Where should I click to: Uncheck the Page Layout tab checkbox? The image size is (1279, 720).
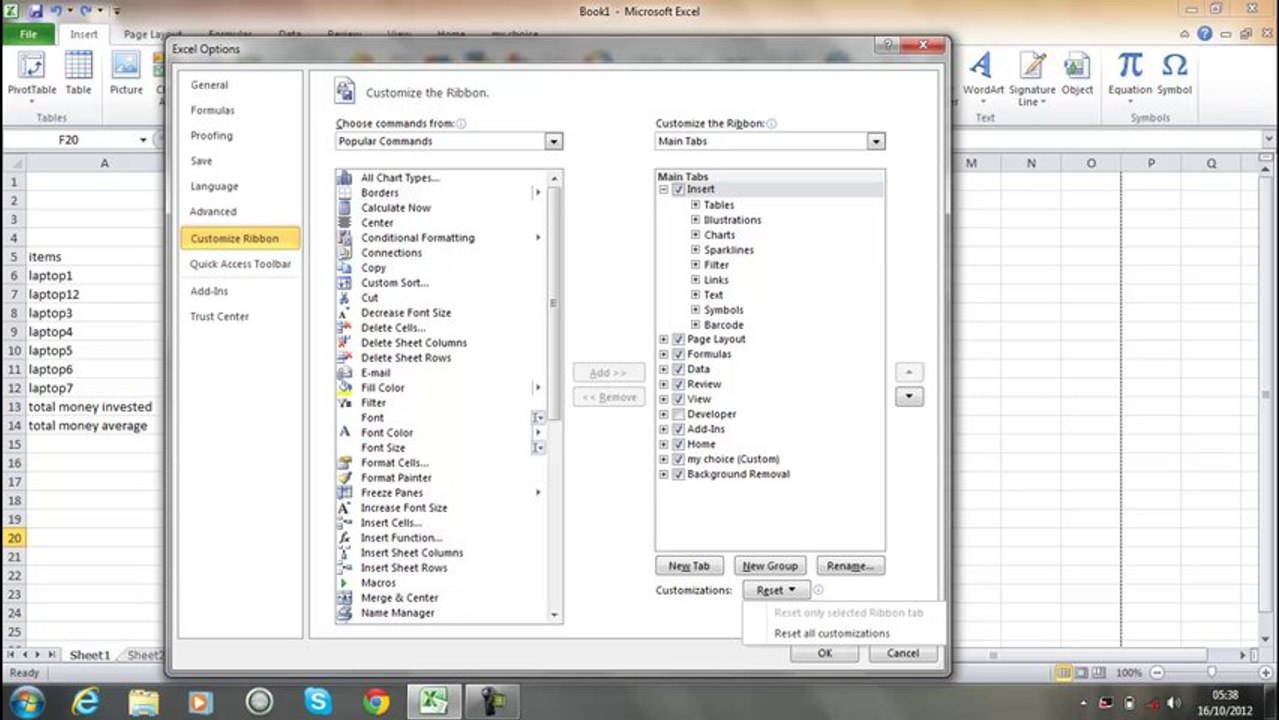[679, 340]
